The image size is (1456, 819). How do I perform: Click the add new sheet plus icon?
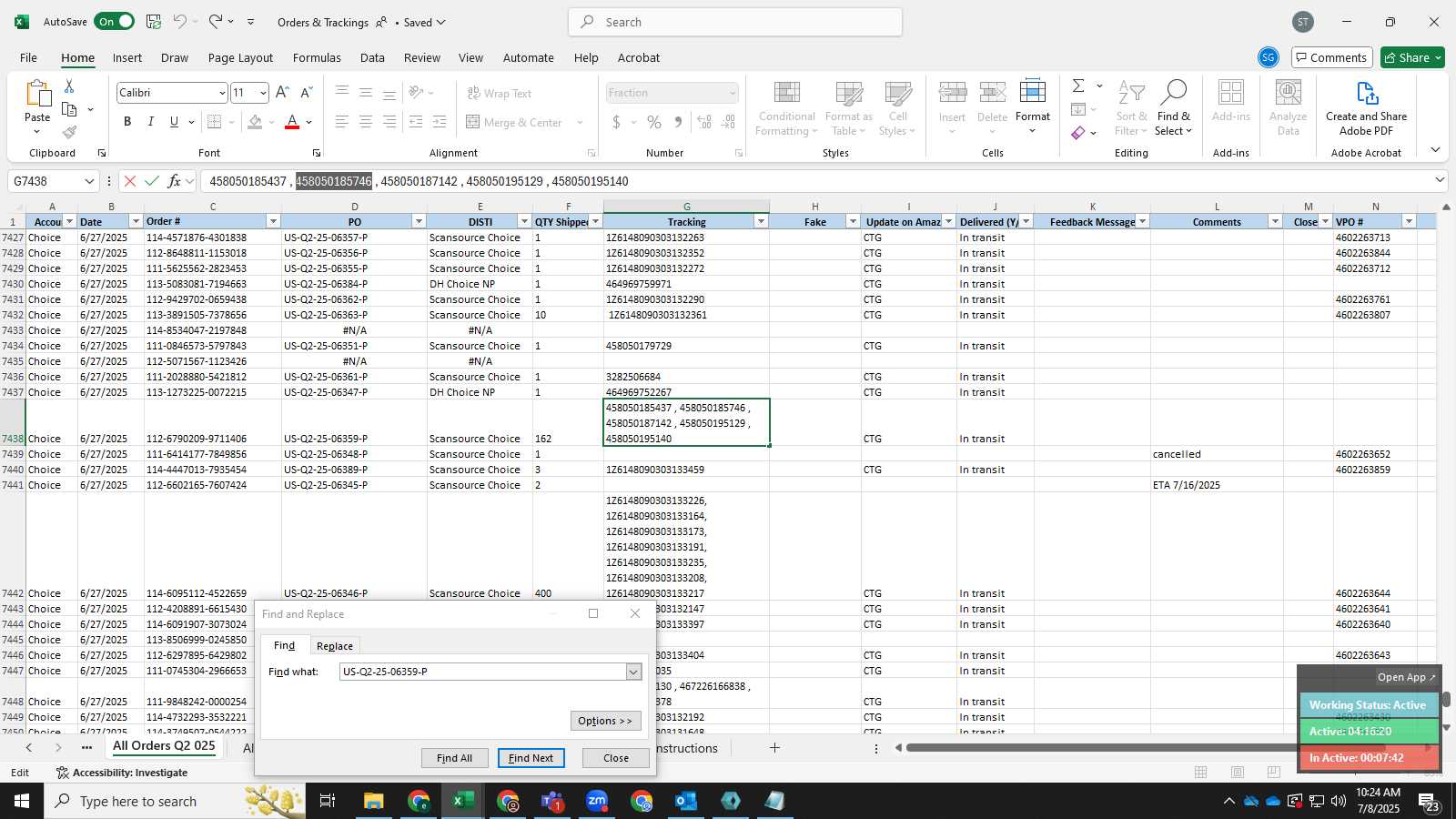pyautogui.click(x=774, y=748)
